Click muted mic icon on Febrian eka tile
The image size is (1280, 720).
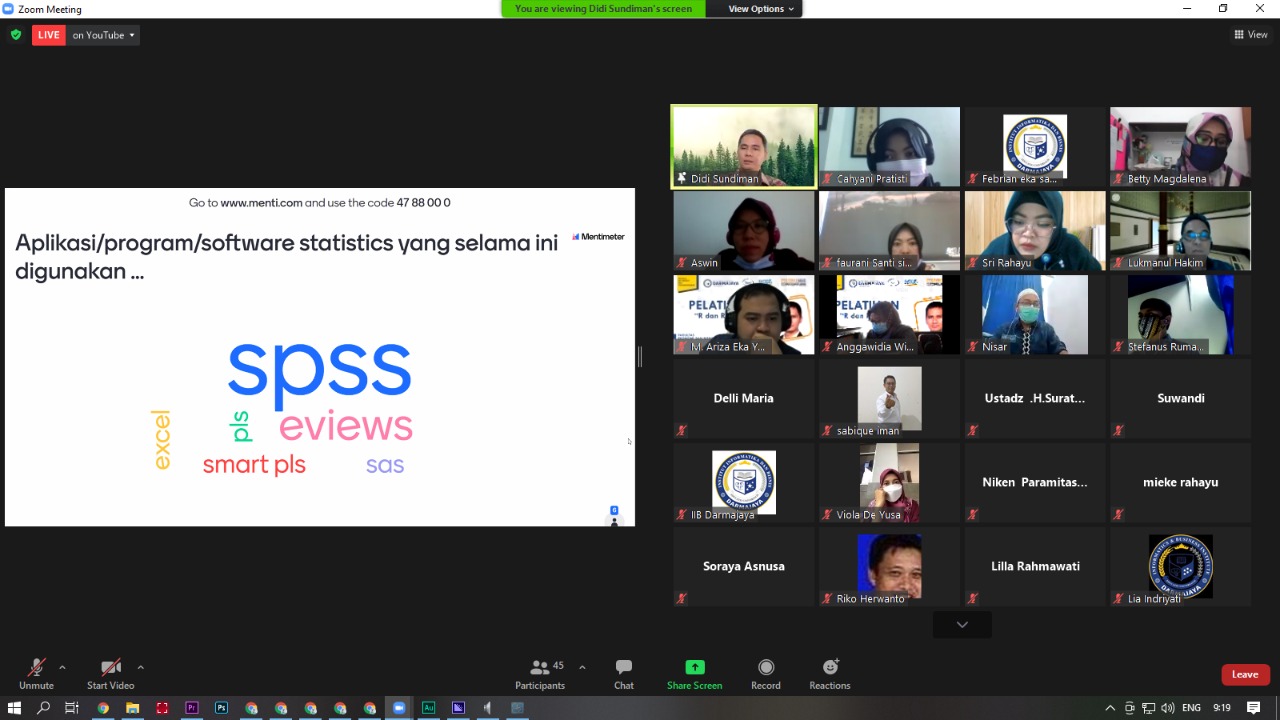(972, 179)
